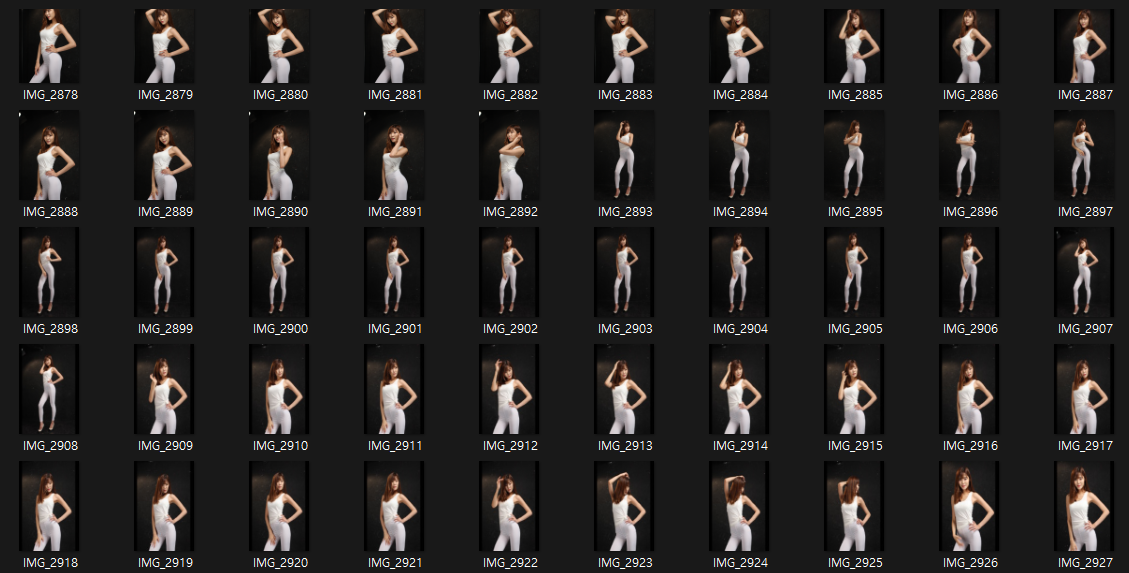Select the IMG_2925 thumbnail
Screen dimensions: 1129x573
click(x=855, y=506)
